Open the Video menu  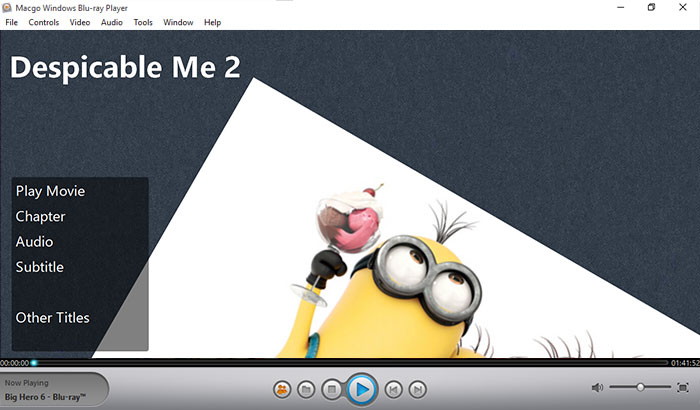point(80,22)
